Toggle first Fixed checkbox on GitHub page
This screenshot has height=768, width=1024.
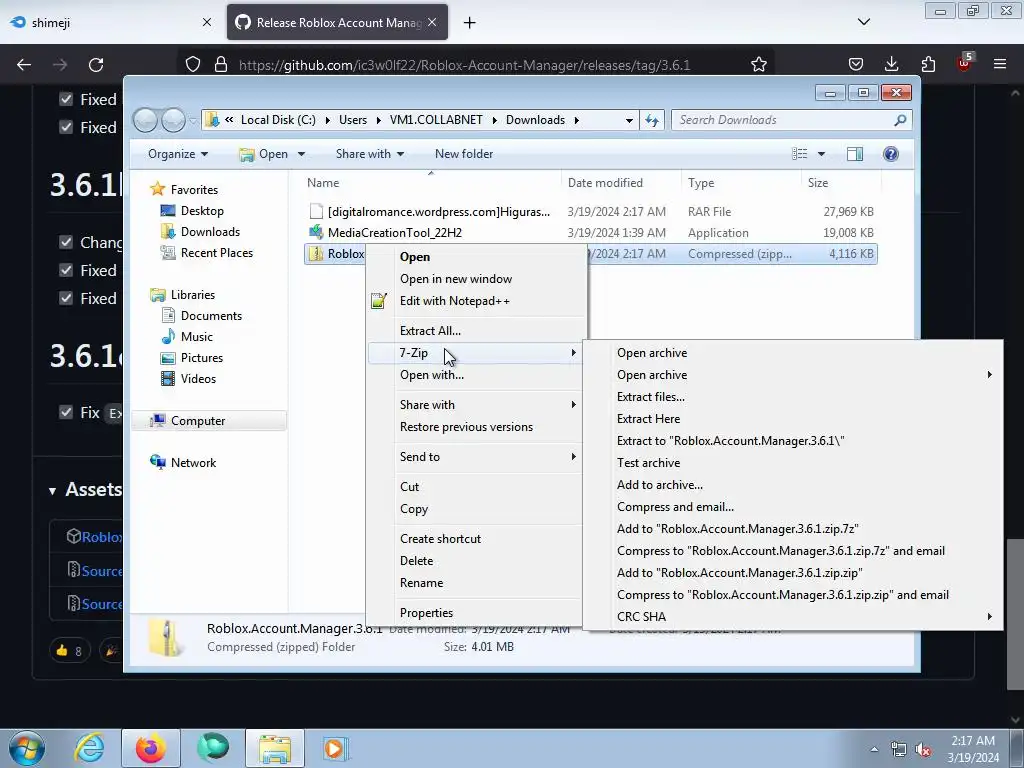click(x=66, y=99)
